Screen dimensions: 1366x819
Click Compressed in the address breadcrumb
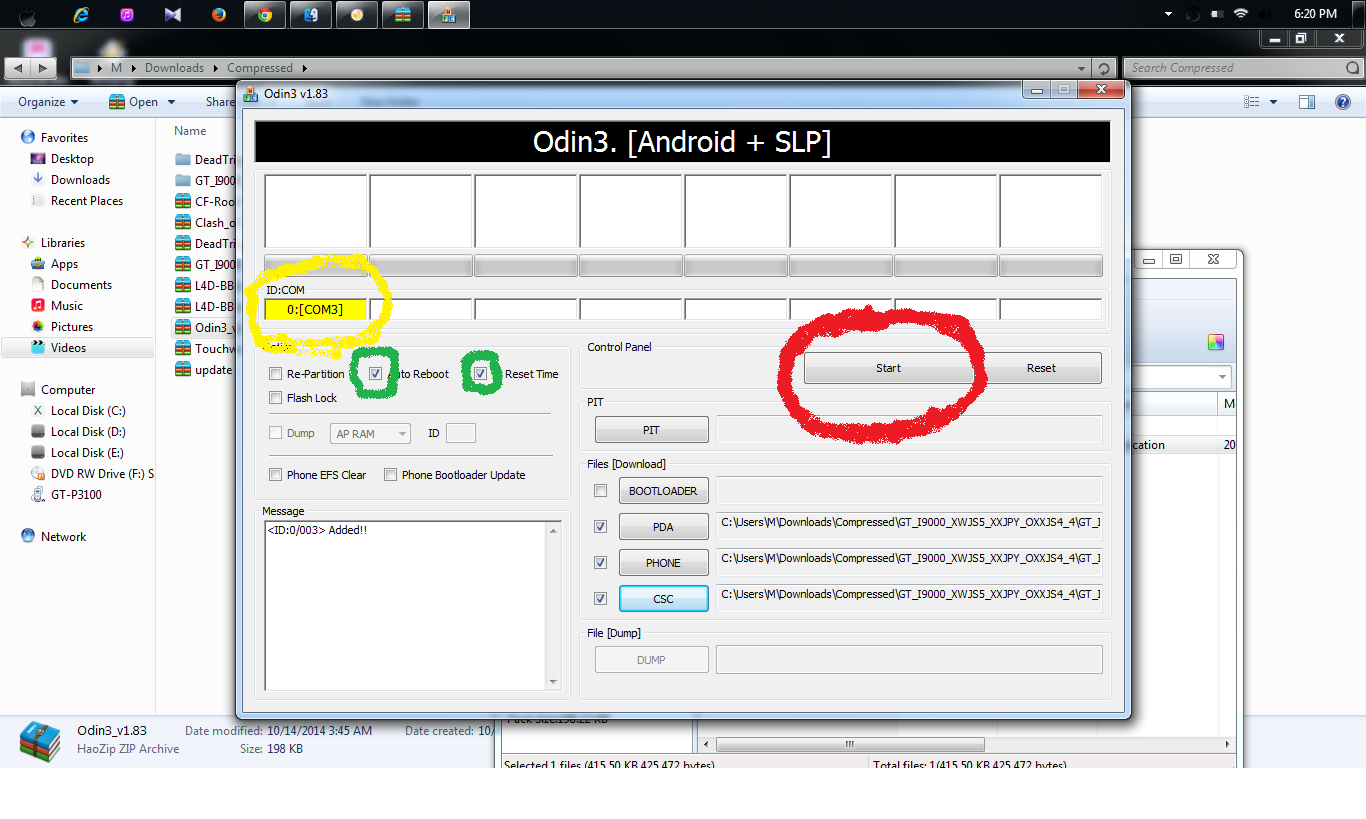click(x=260, y=68)
